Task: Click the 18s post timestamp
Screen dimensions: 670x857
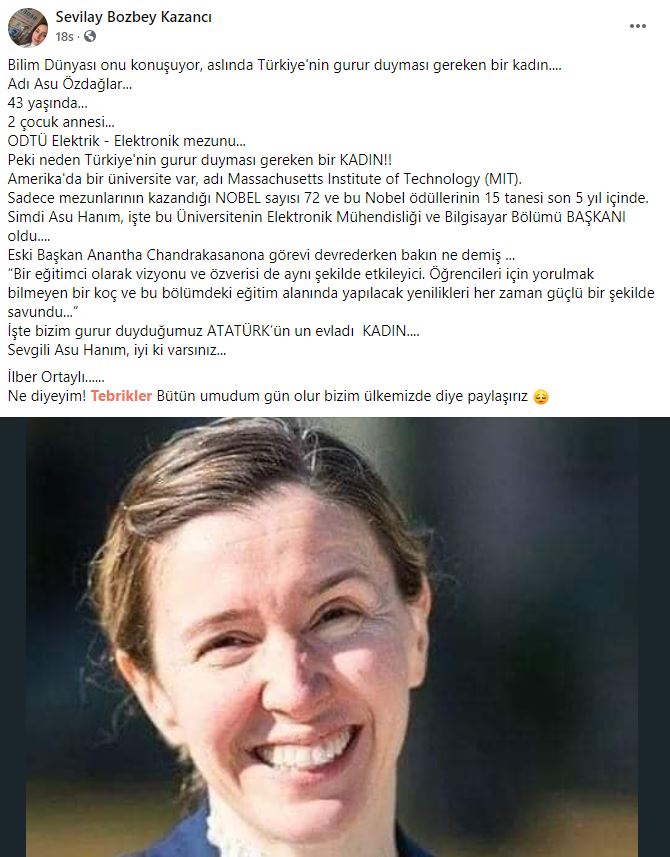Action: [64, 37]
